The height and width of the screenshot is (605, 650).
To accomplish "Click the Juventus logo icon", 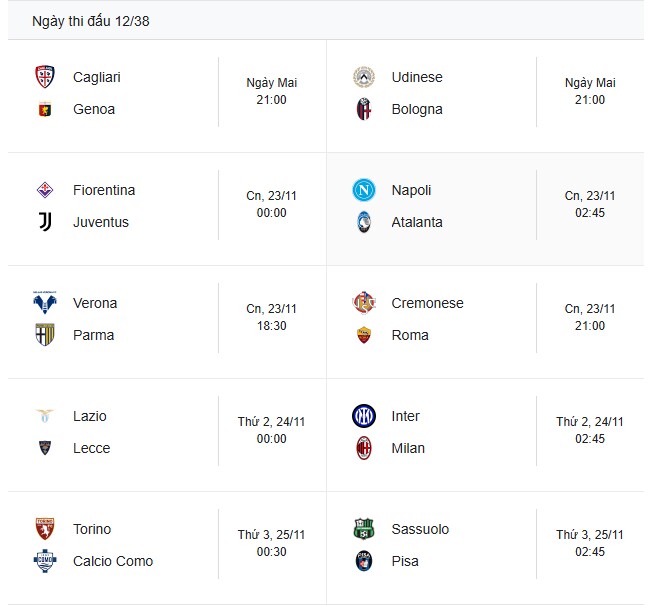I will [44, 222].
